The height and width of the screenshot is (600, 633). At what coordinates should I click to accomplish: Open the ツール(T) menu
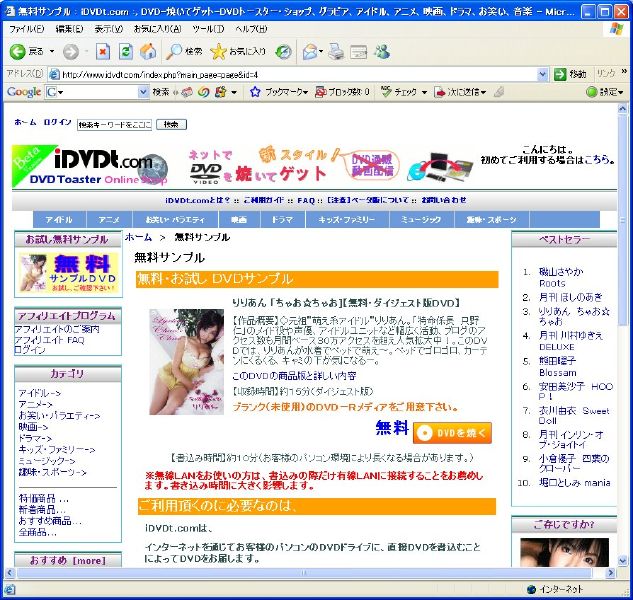(x=207, y=29)
